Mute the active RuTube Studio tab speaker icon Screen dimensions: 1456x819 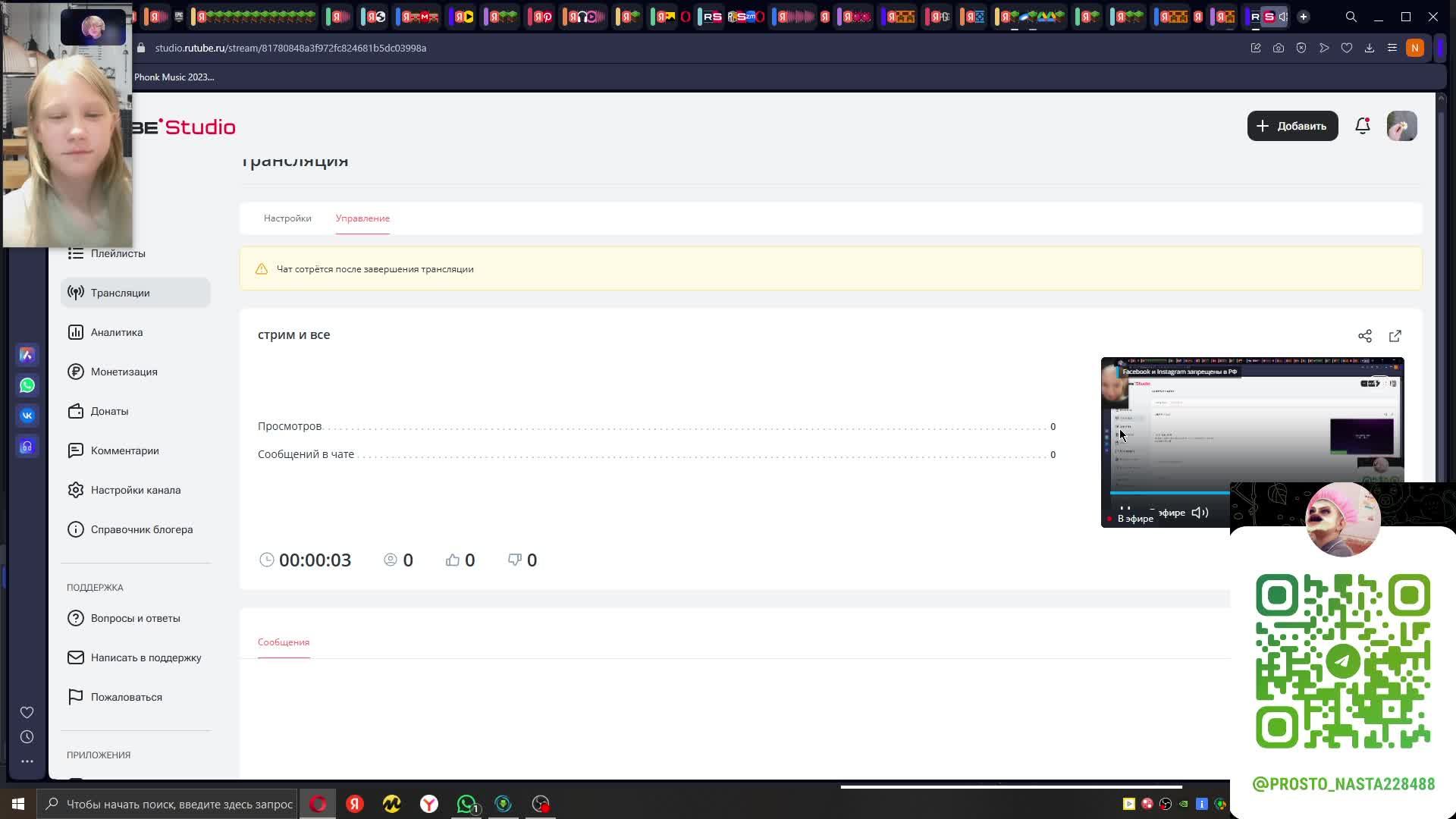[x=1283, y=17]
